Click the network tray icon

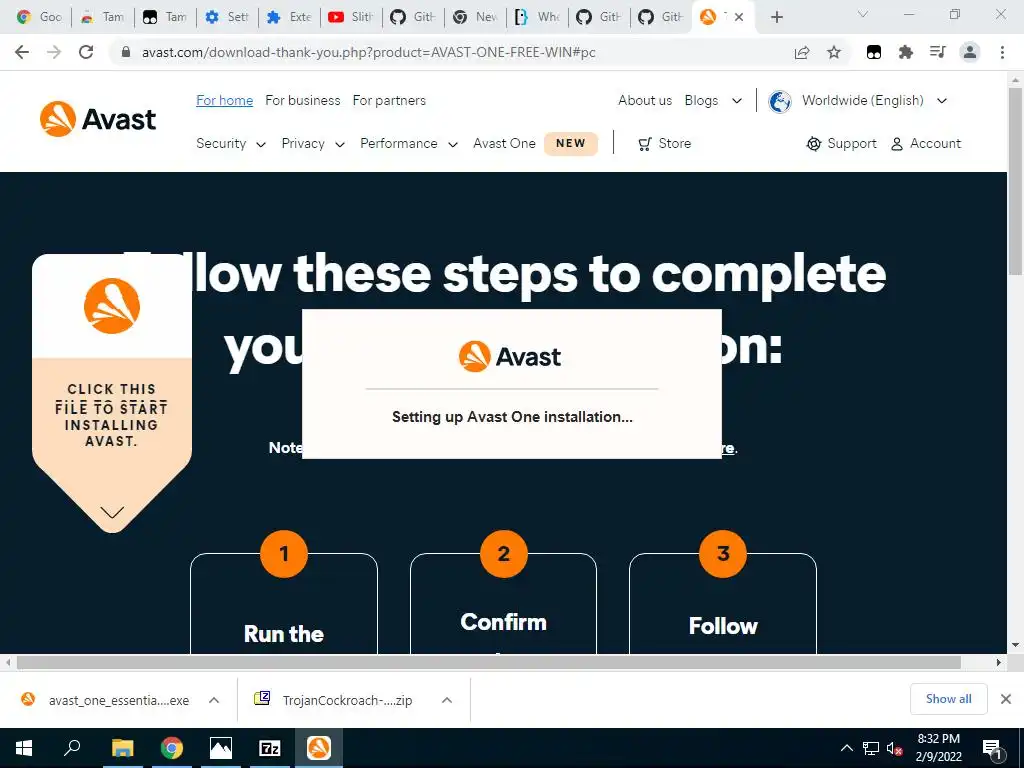pos(871,748)
